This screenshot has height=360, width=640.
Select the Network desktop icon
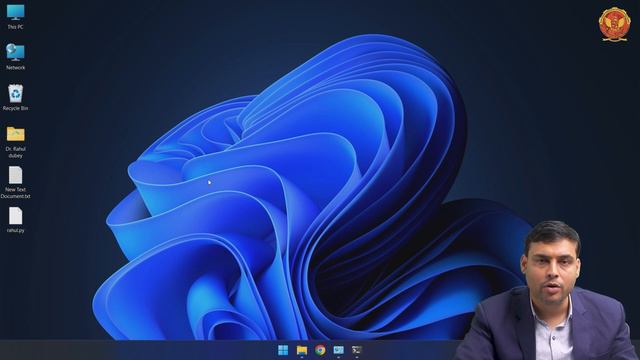[16, 57]
